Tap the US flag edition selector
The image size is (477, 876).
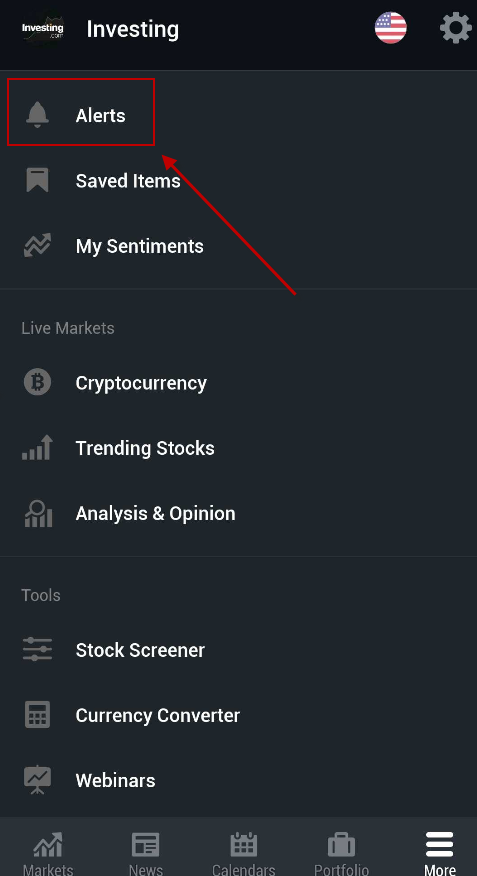390,28
